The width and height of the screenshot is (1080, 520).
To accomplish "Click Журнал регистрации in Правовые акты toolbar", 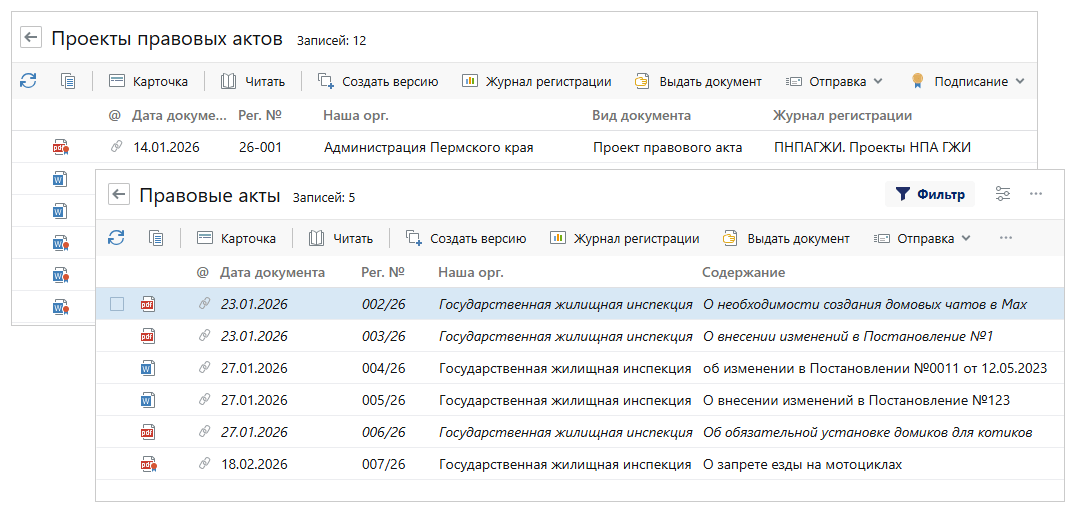I will (624, 238).
